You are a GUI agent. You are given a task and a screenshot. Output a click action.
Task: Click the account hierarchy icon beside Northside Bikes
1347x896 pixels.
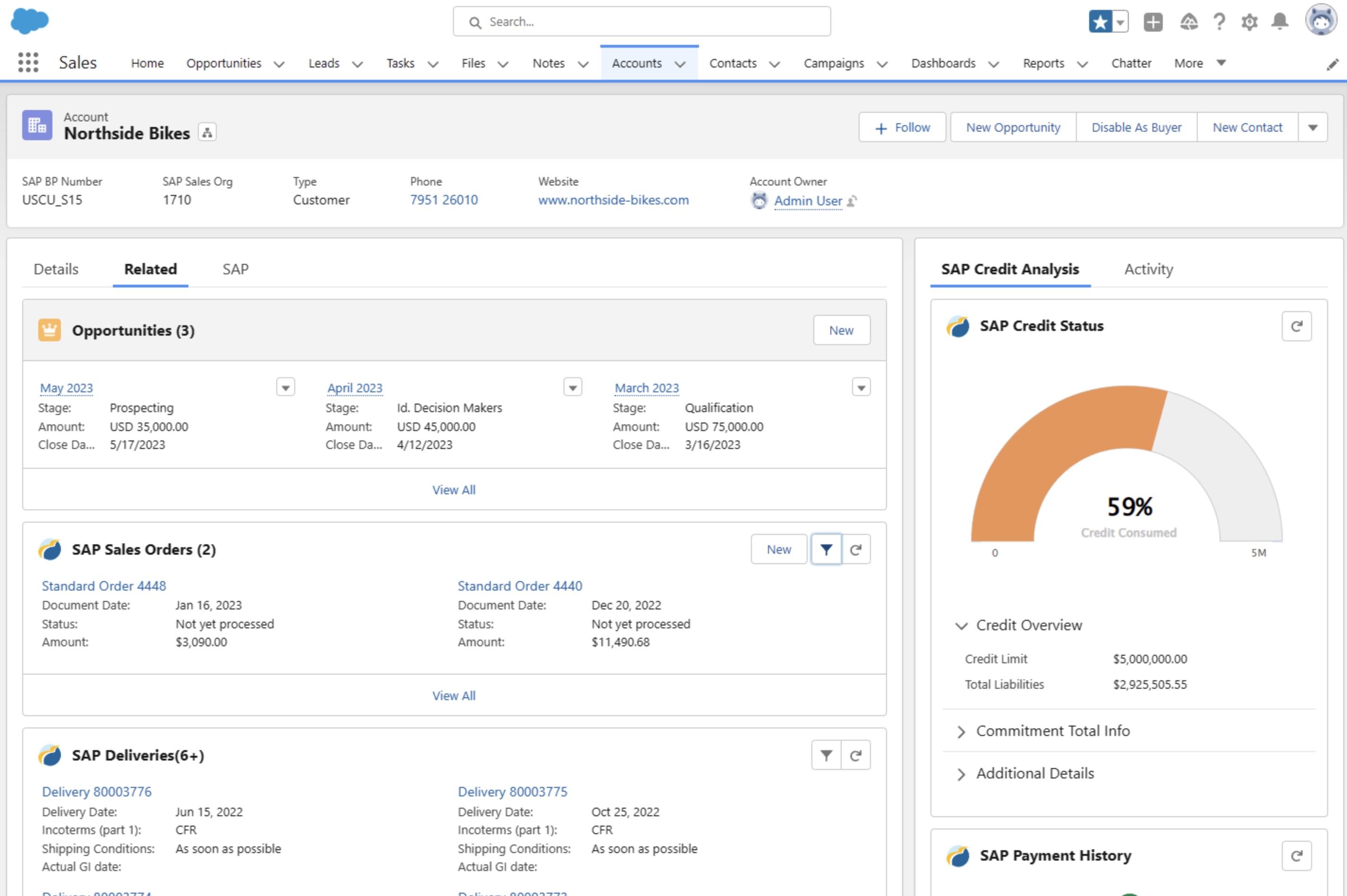207,133
